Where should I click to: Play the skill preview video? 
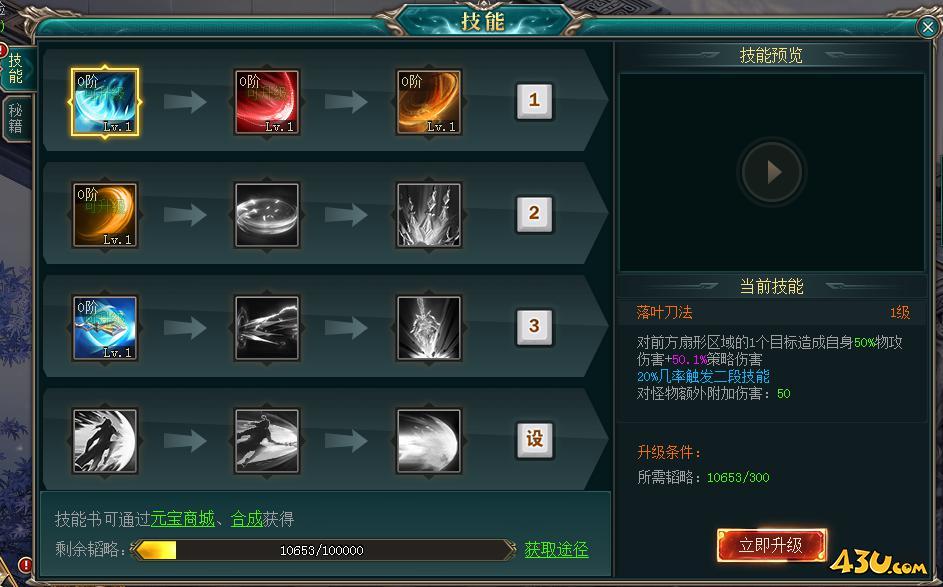tap(772, 172)
